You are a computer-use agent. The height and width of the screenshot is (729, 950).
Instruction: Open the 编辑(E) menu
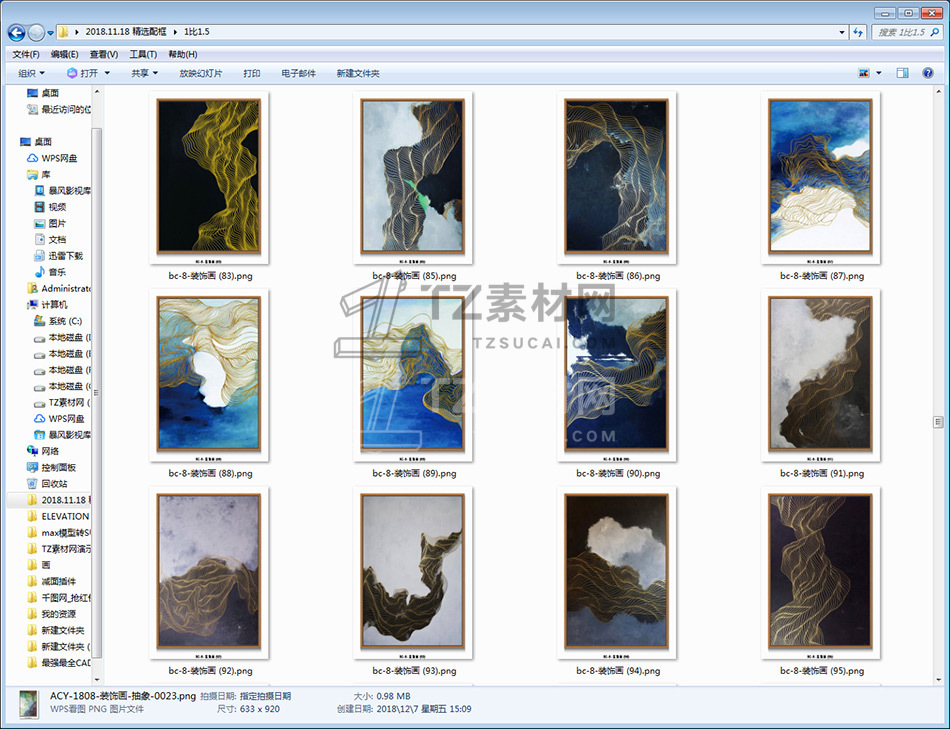tap(64, 55)
